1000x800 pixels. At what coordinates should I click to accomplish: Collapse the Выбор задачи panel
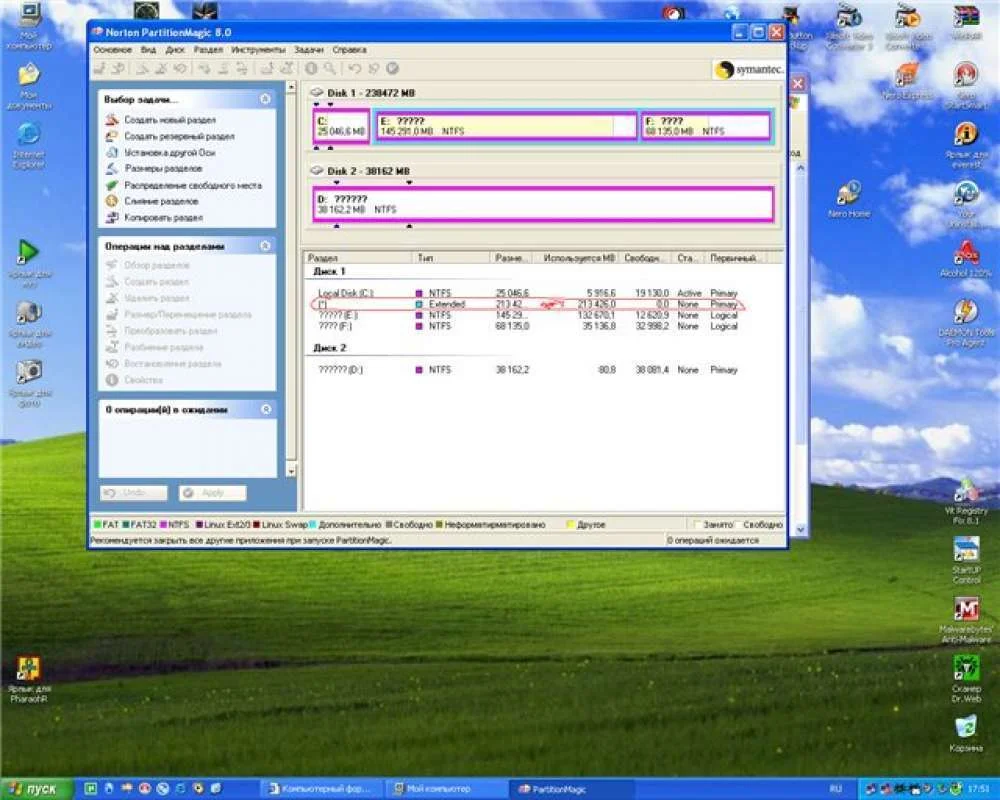[x=266, y=99]
